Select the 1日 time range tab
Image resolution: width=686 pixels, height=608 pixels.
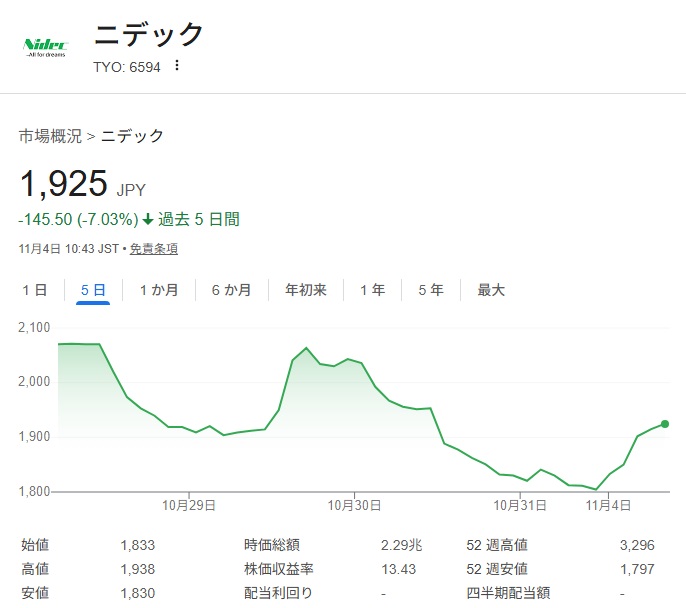35,290
